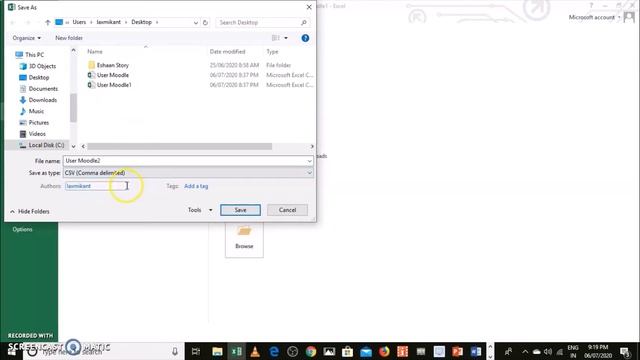
Task: Click the File name input field
Action: click(185, 161)
